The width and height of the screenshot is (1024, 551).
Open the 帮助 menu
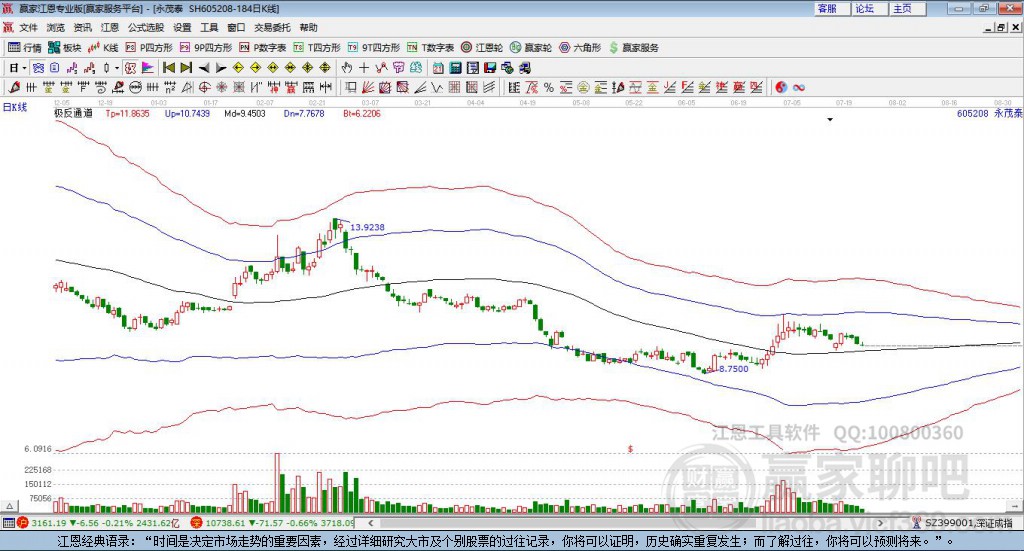point(308,27)
